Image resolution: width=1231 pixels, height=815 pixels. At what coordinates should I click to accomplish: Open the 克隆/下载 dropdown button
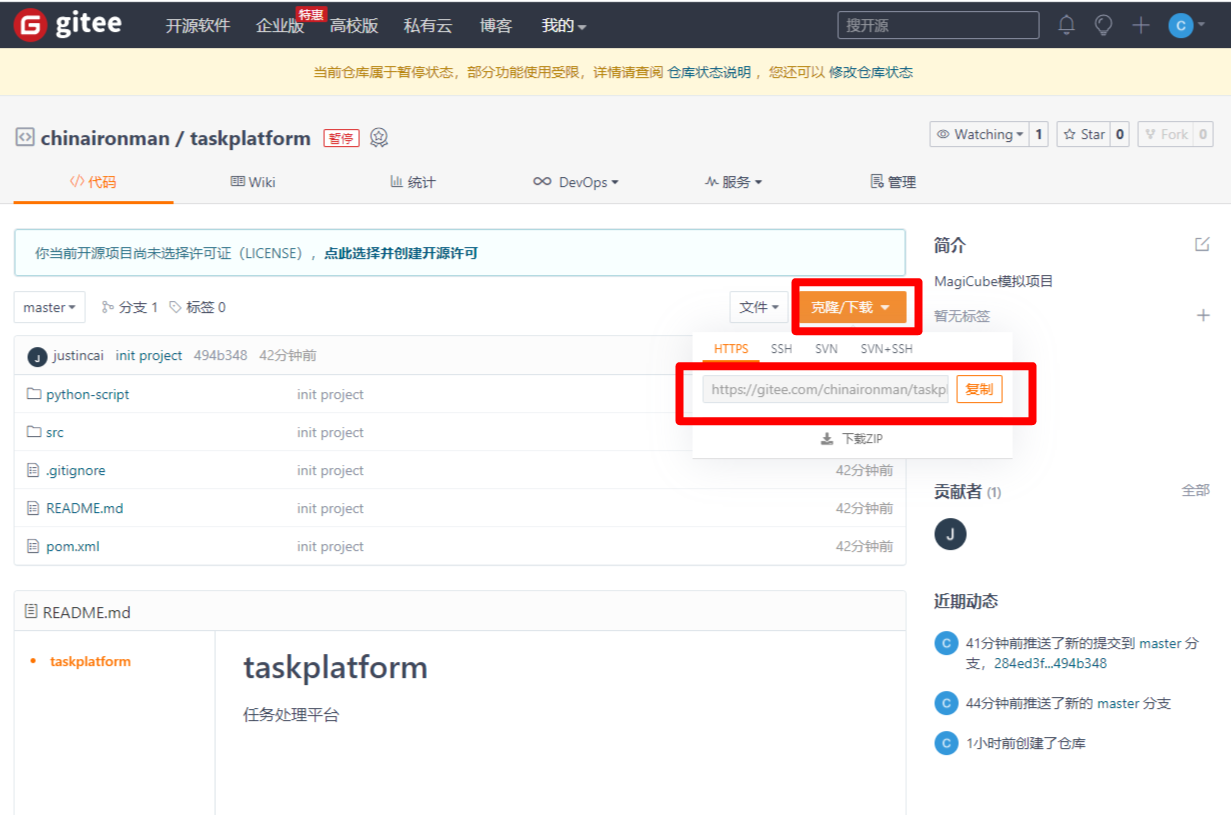pyautogui.click(x=852, y=307)
